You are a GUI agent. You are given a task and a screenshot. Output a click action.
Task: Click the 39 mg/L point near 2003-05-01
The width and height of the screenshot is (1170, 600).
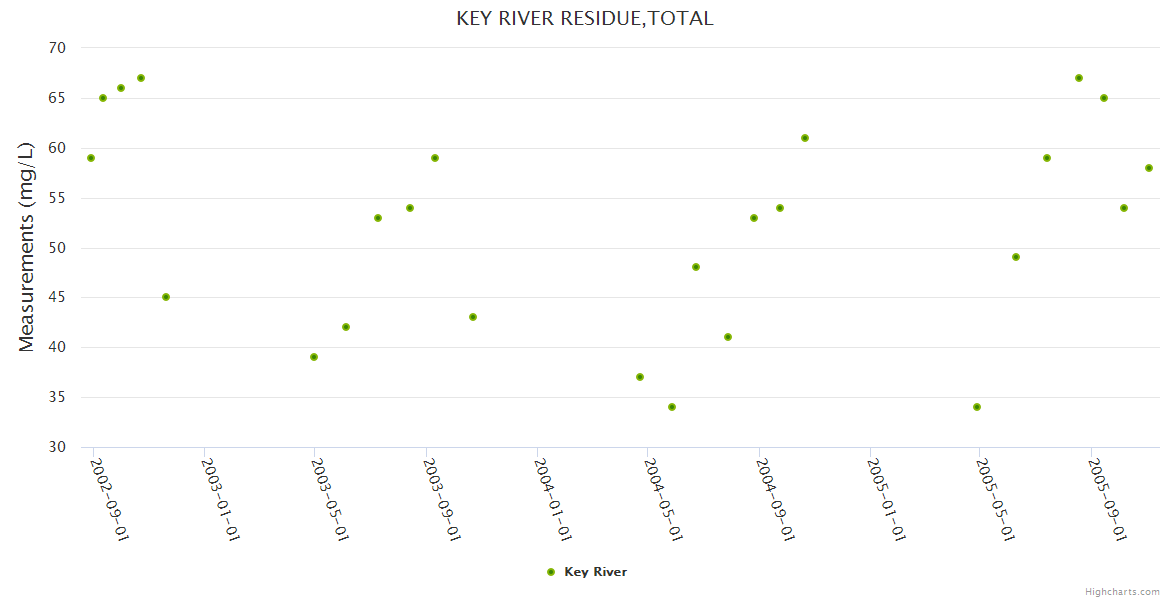(314, 357)
